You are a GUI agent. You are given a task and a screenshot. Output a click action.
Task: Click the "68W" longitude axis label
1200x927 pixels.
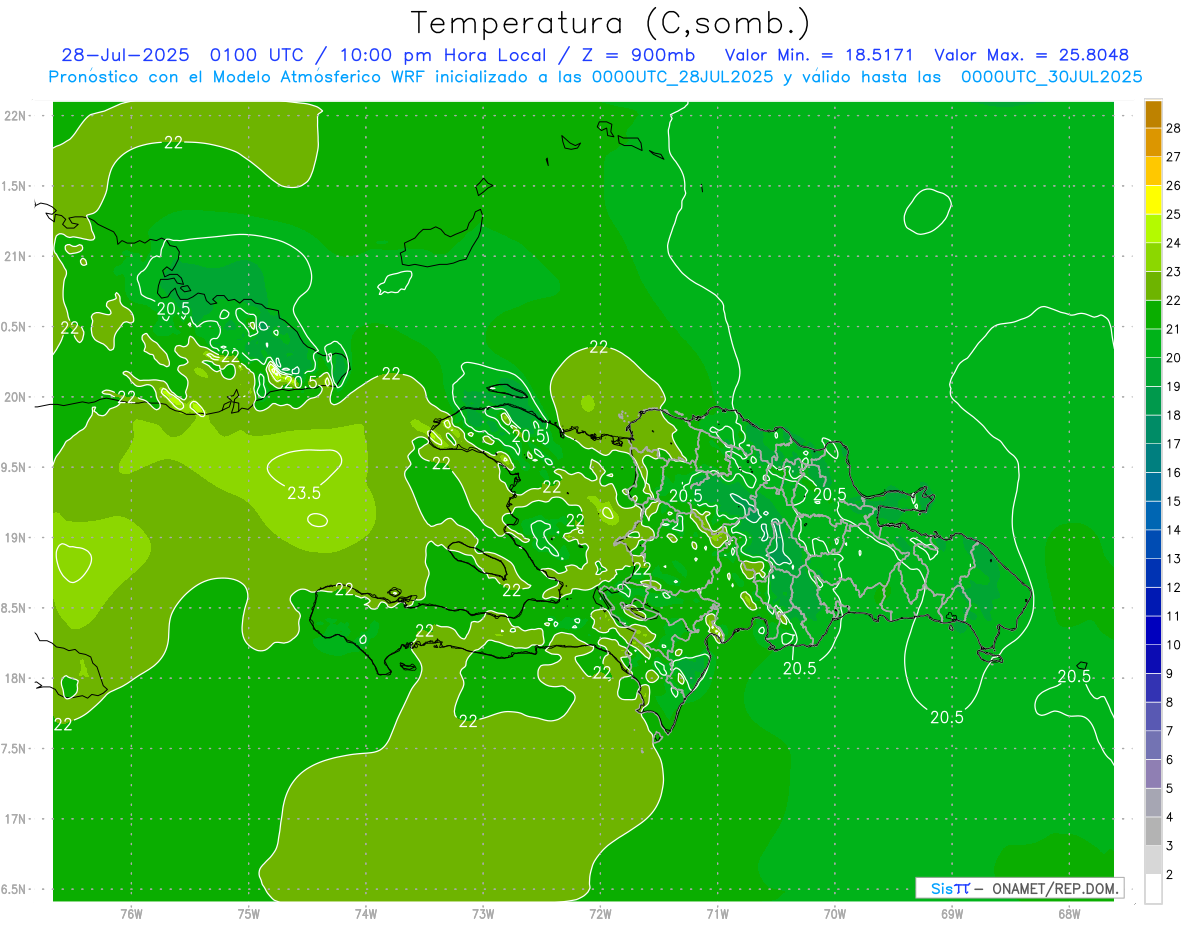[x=1068, y=914]
